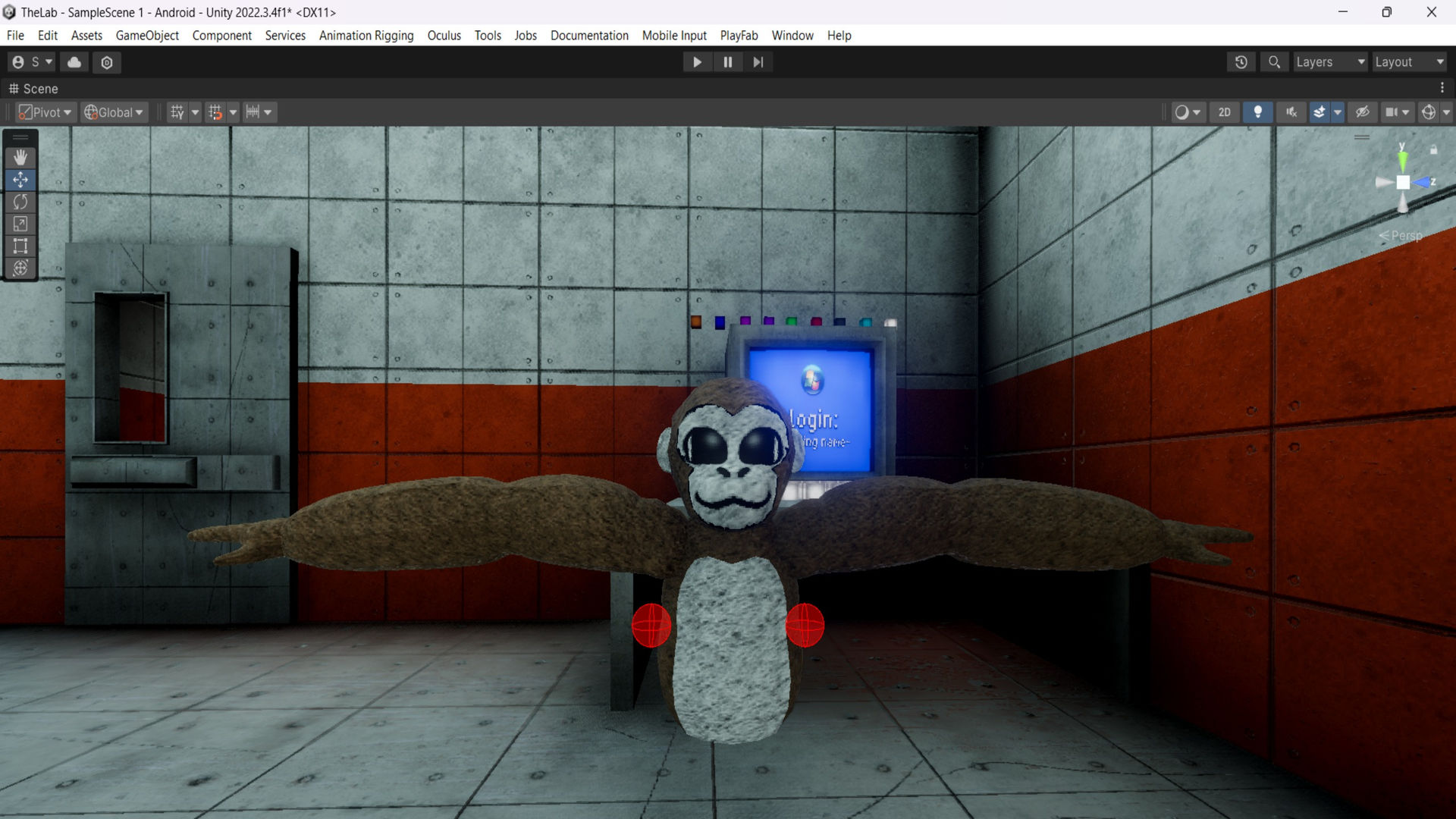This screenshot has height=819, width=1456.
Task: Click the Search magnifier icon
Action: pos(1275,62)
